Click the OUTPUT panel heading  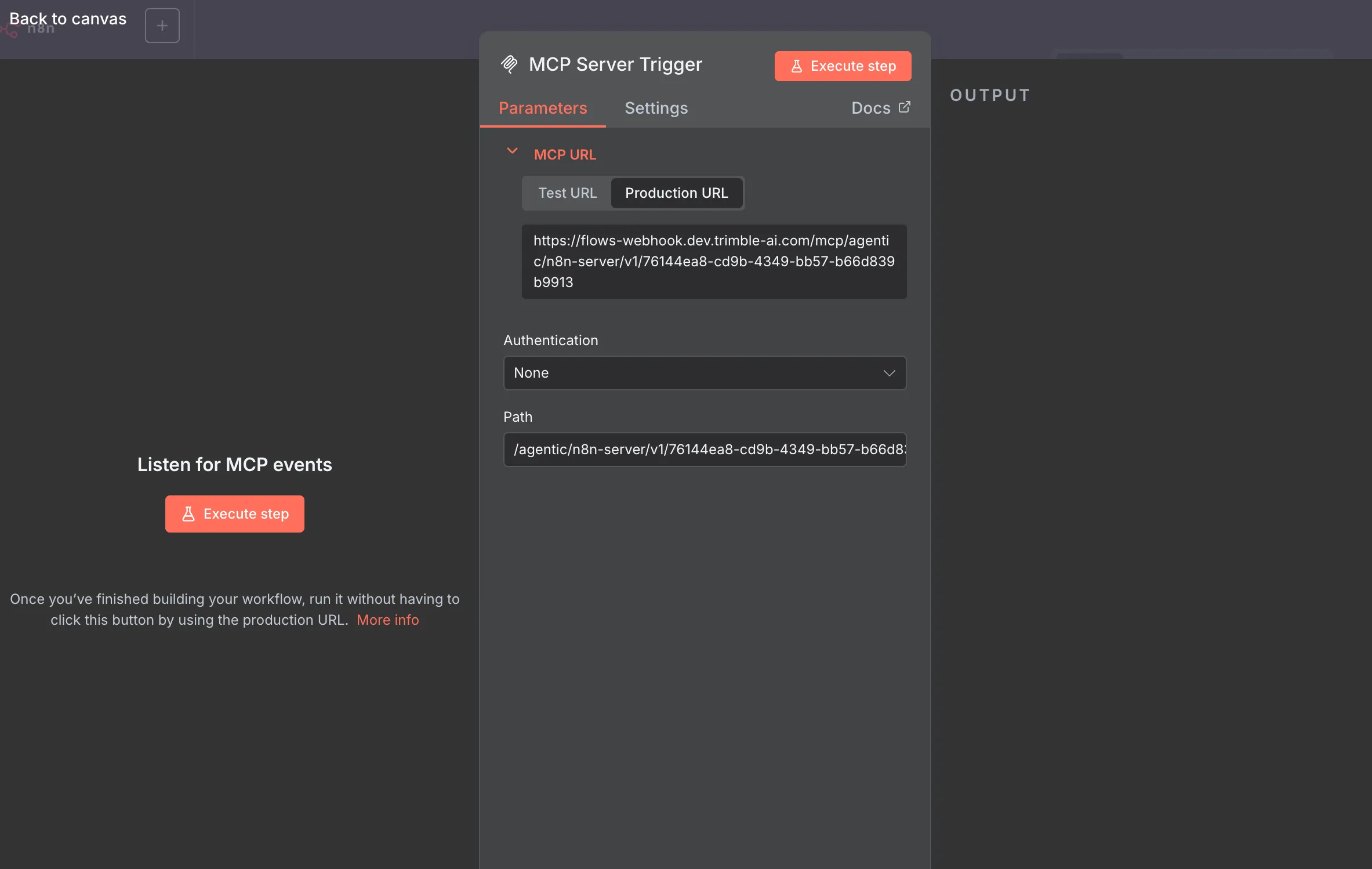click(990, 95)
